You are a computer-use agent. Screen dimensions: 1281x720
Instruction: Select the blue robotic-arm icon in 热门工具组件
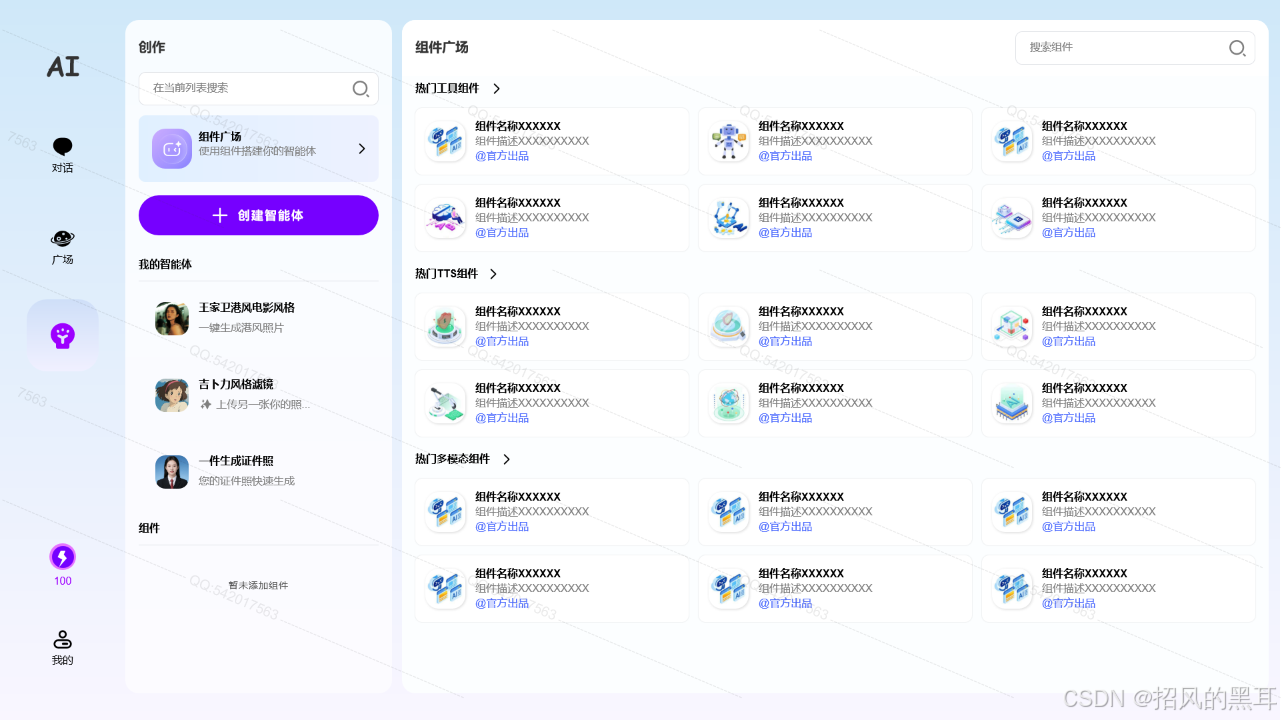(729, 218)
